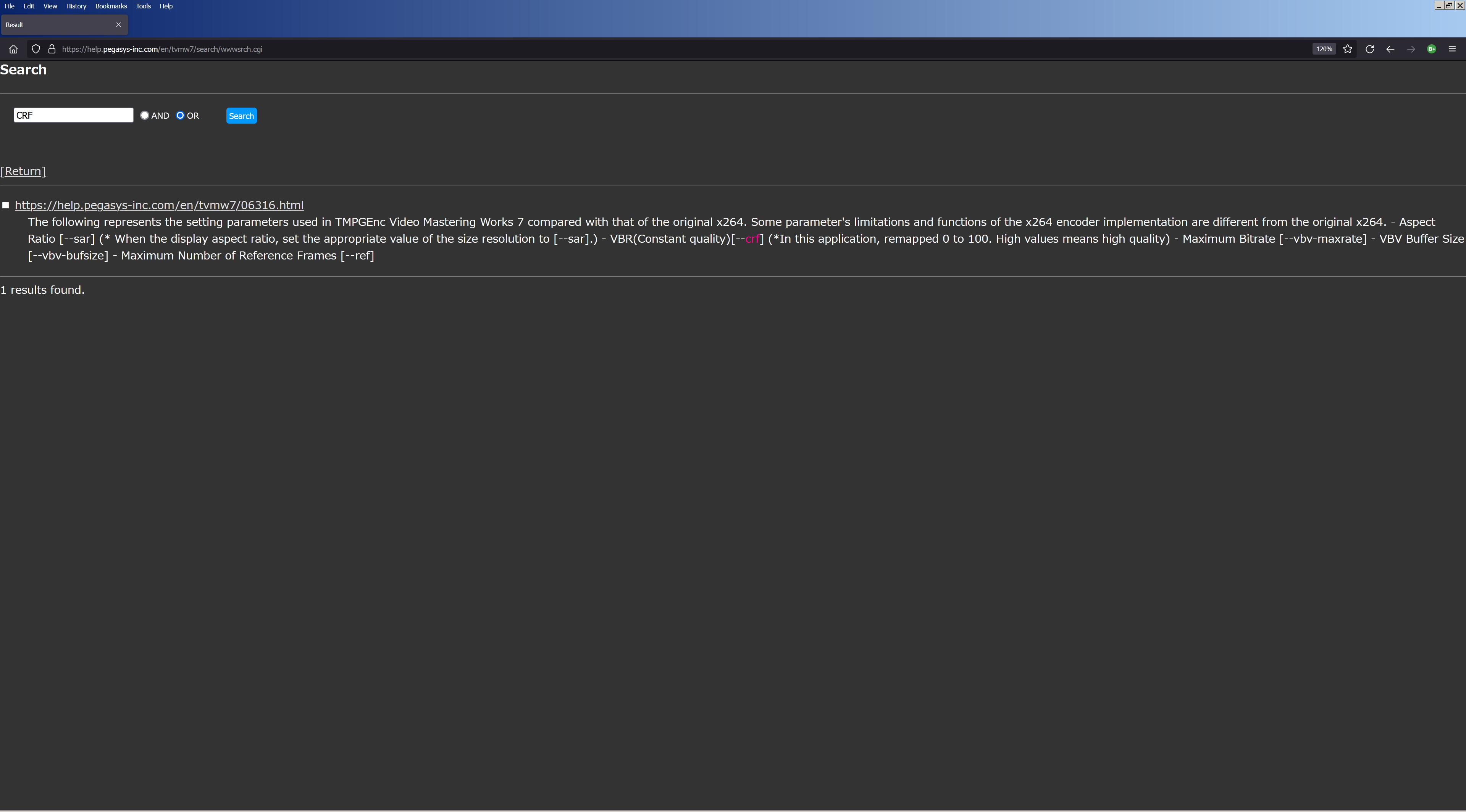Go back with the left arrow icon
Screen dimensions: 1466x812
(x=1390, y=49)
